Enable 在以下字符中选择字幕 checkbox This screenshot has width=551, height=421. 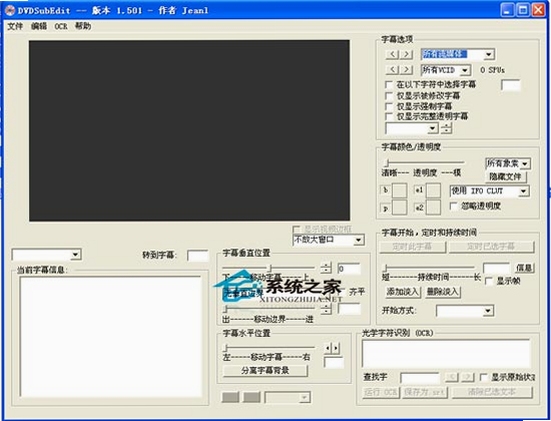389,85
